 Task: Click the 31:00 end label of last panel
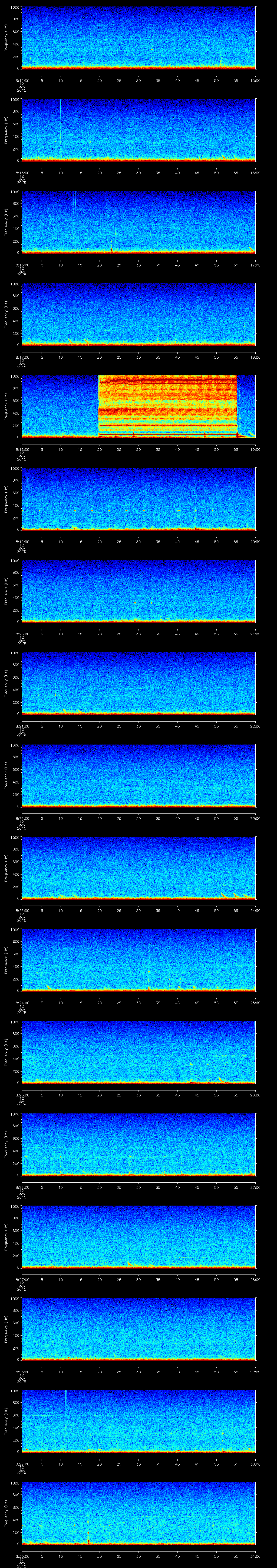tap(256, 1556)
